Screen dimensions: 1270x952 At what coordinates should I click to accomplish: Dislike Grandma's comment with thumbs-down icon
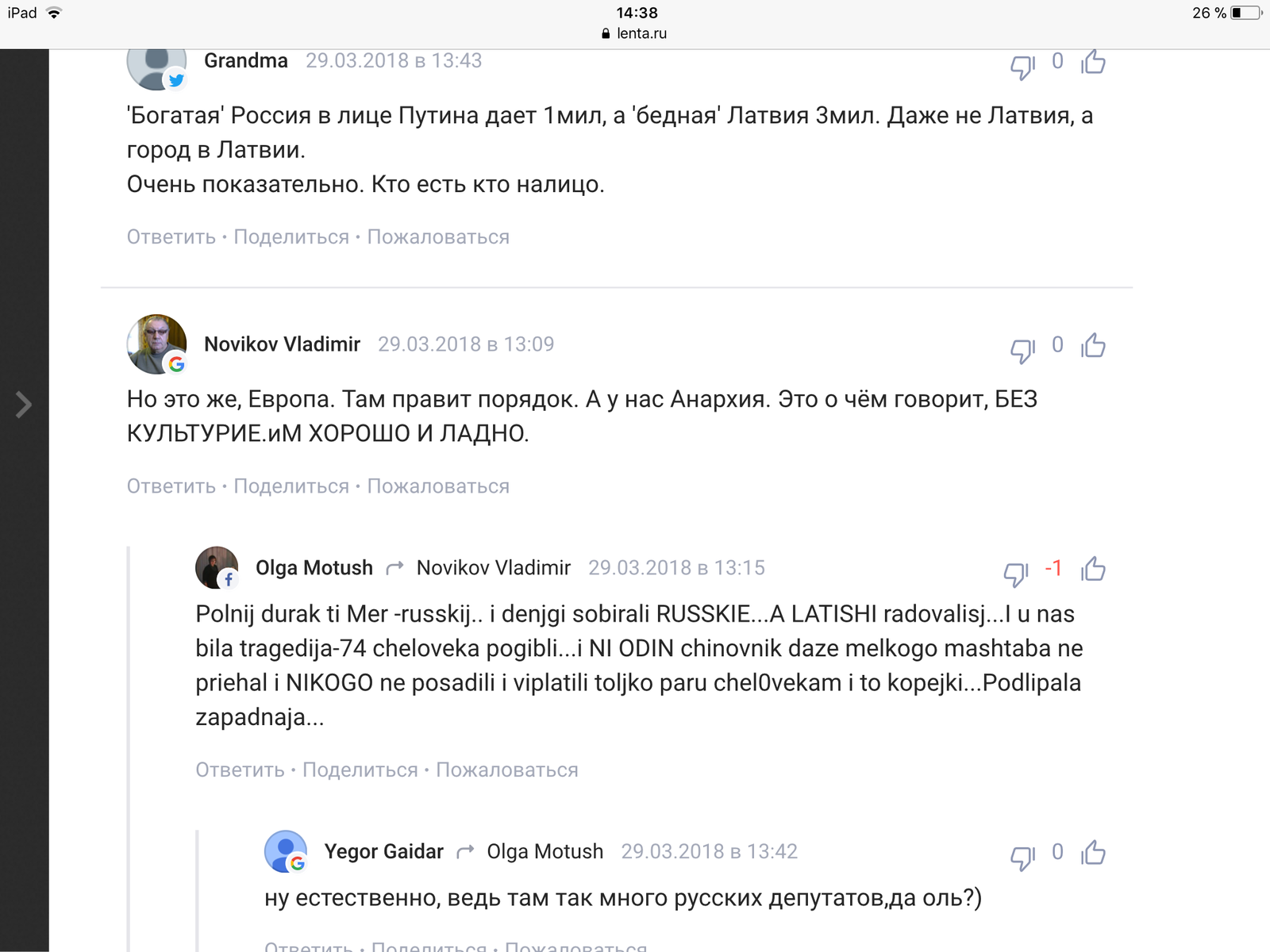click(1022, 66)
